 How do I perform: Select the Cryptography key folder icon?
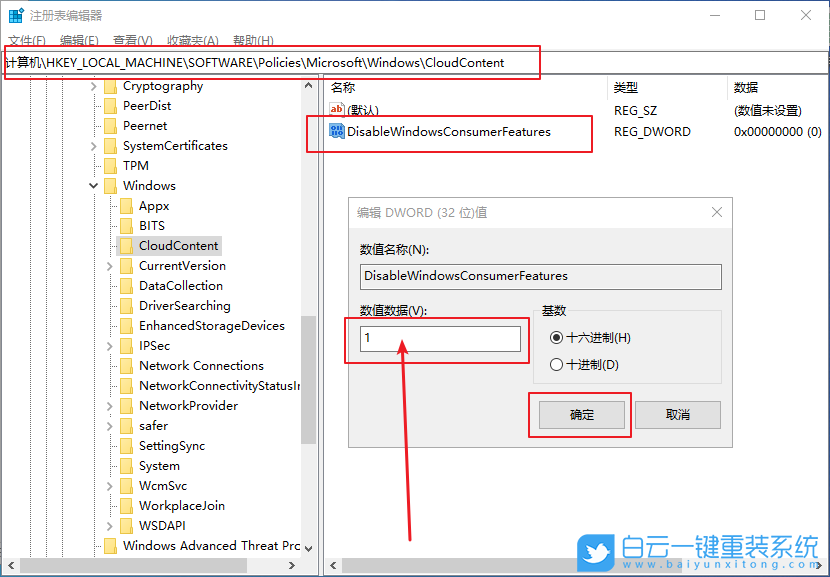tap(112, 85)
